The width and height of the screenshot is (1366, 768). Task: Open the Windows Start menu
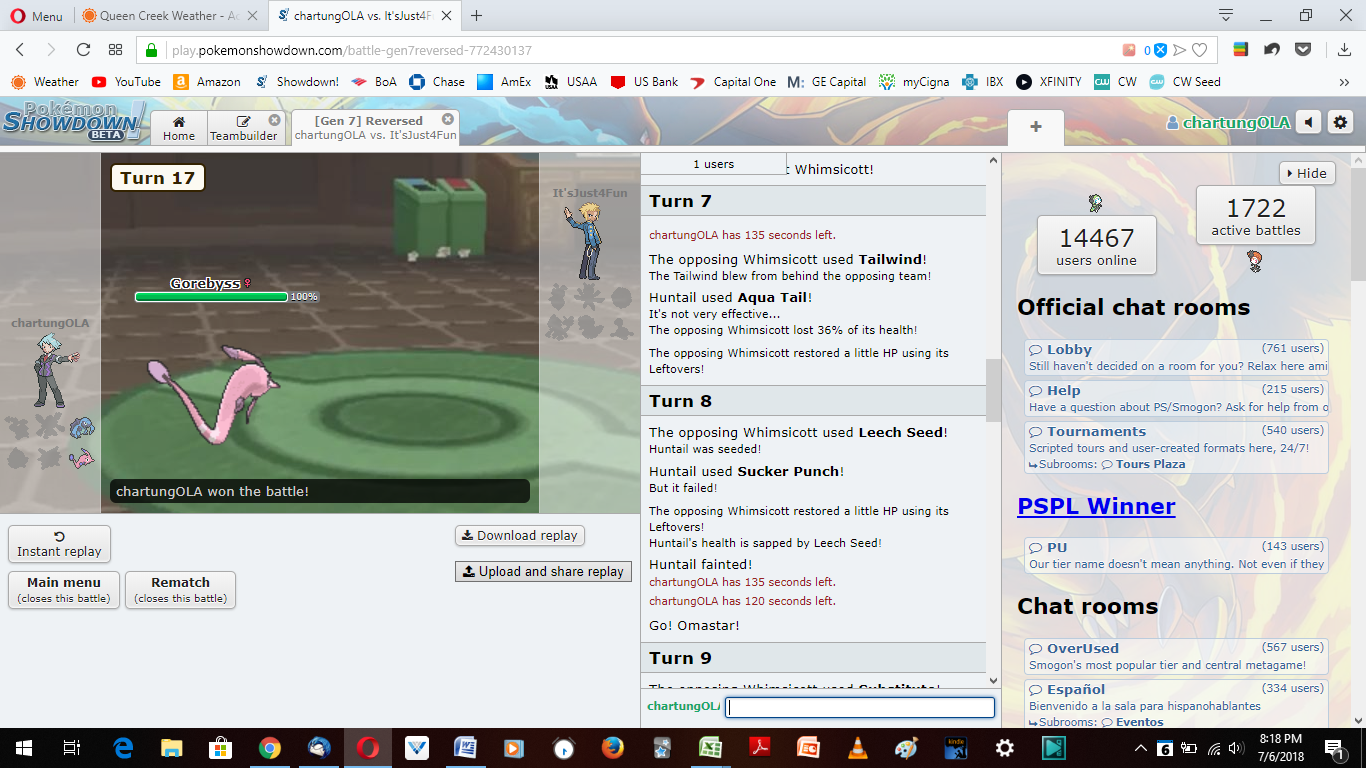(x=23, y=748)
